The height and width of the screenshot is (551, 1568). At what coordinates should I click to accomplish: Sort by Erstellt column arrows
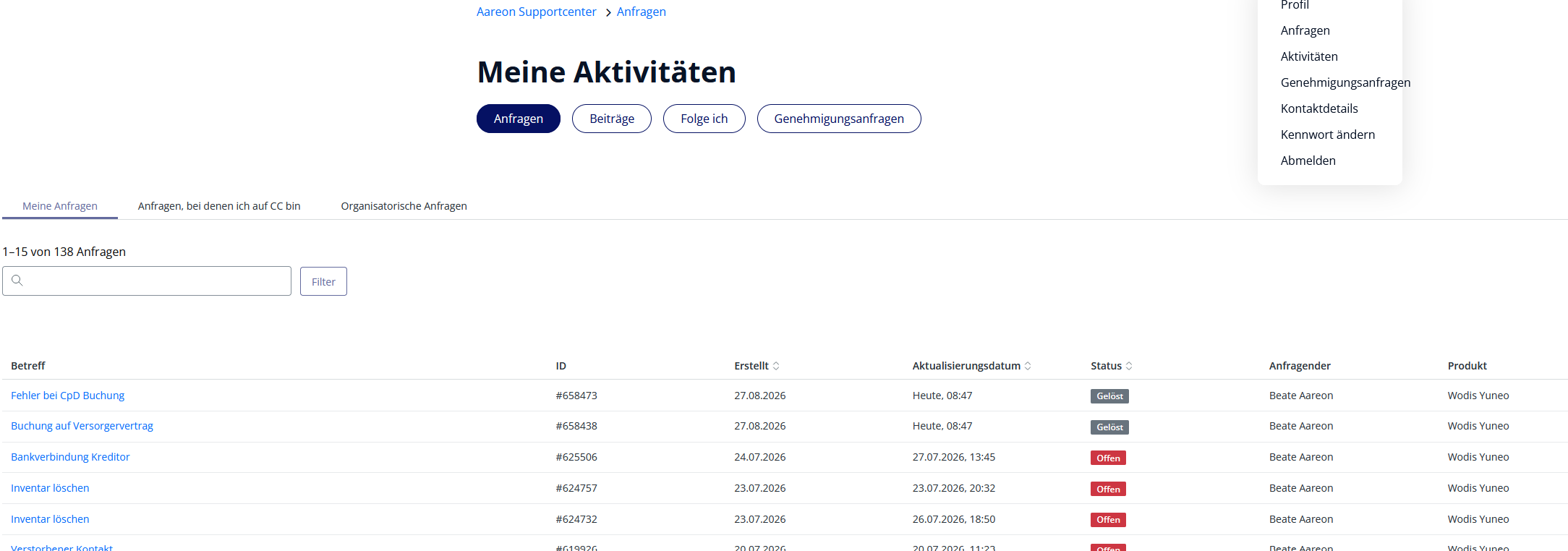click(x=776, y=366)
